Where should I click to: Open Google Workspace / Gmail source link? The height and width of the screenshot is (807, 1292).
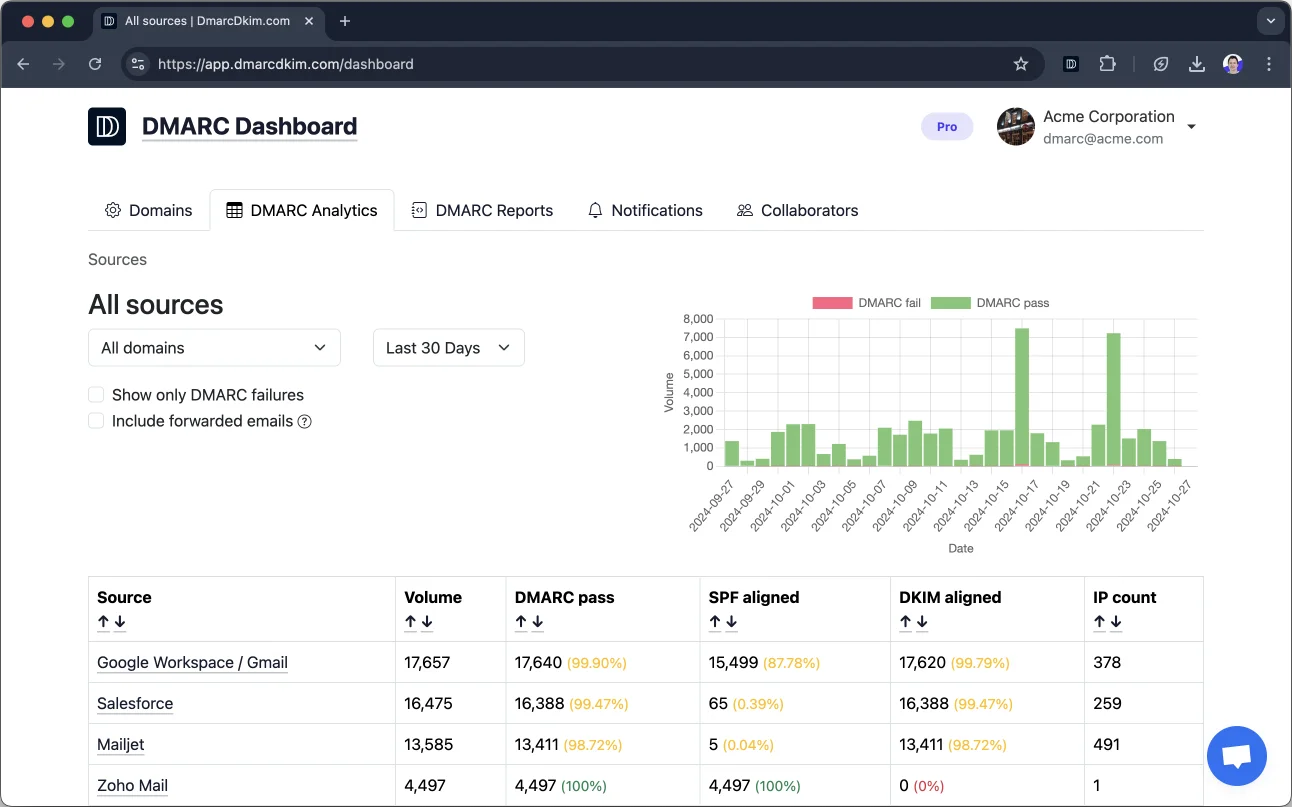pos(192,662)
